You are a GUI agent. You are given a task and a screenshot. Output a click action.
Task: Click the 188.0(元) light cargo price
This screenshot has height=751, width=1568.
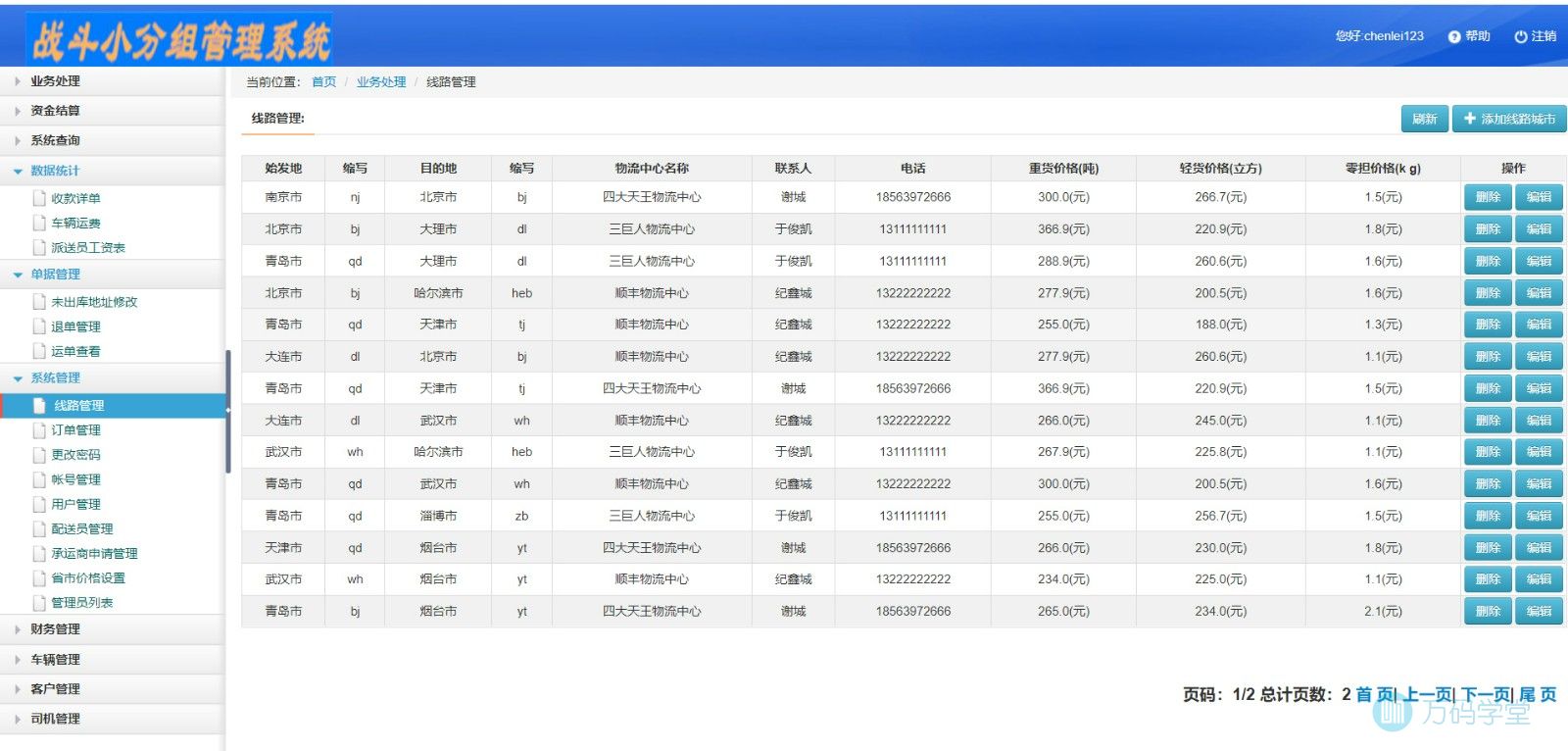[x=1220, y=325]
